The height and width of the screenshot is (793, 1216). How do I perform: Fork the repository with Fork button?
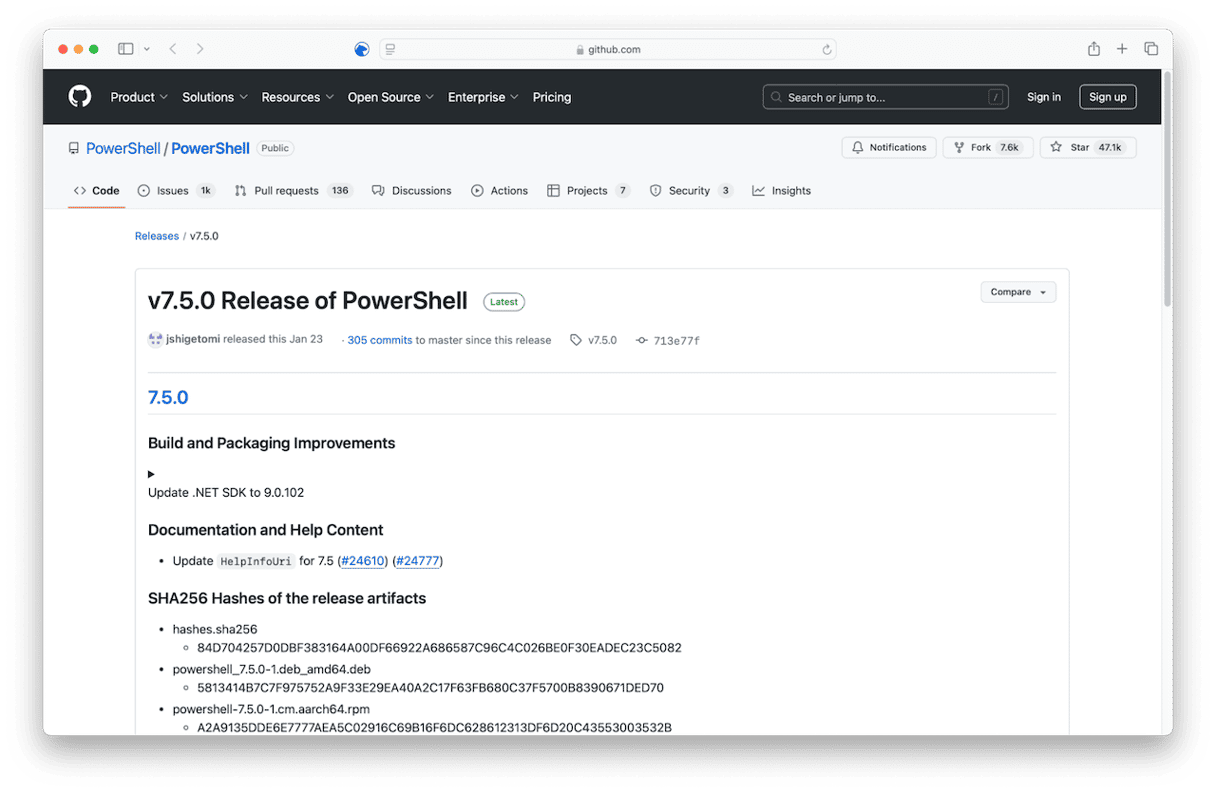point(988,147)
